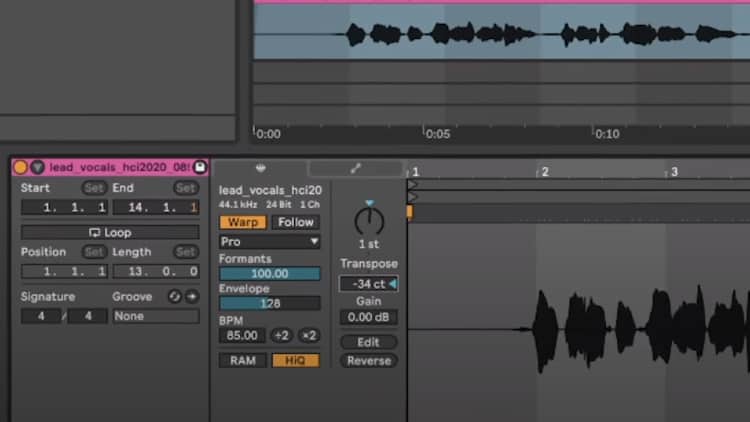Select the detune -34 ct field
This screenshot has width=750, height=422.
tap(368, 284)
